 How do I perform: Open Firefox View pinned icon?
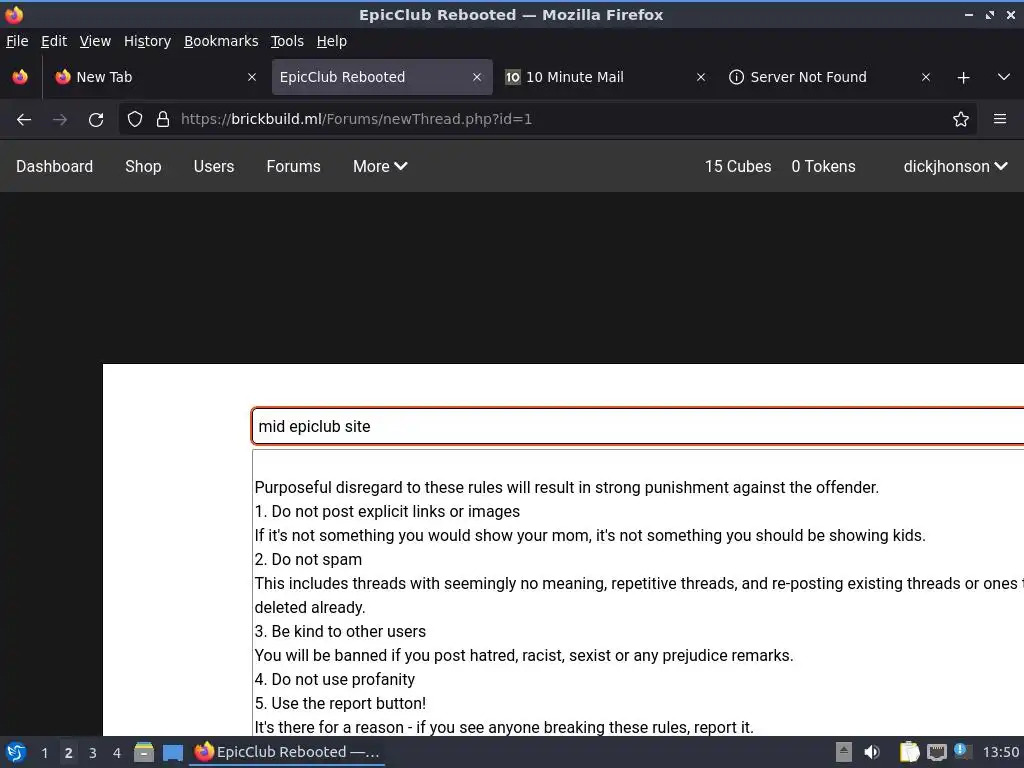(x=20, y=77)
